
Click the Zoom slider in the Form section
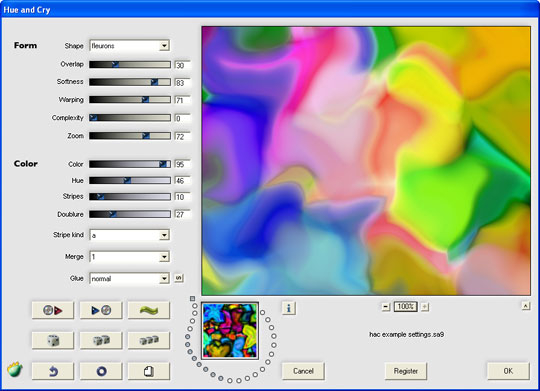(x=130, y=136)
